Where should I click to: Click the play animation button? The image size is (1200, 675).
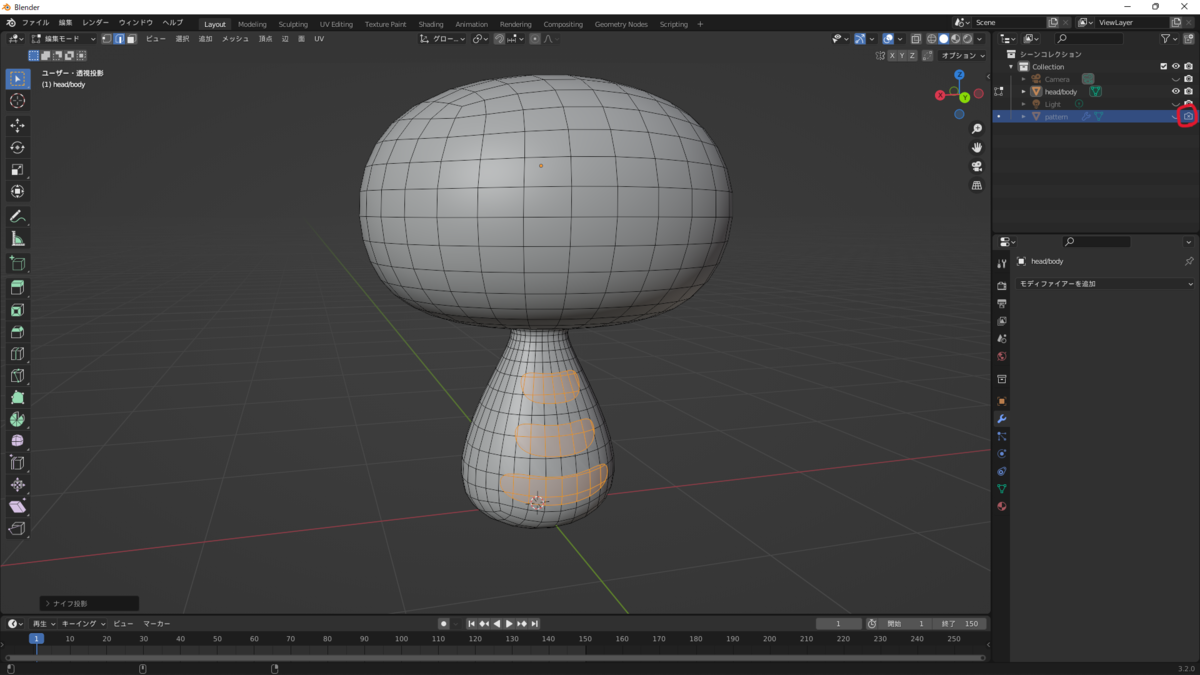tap(509, 624)
